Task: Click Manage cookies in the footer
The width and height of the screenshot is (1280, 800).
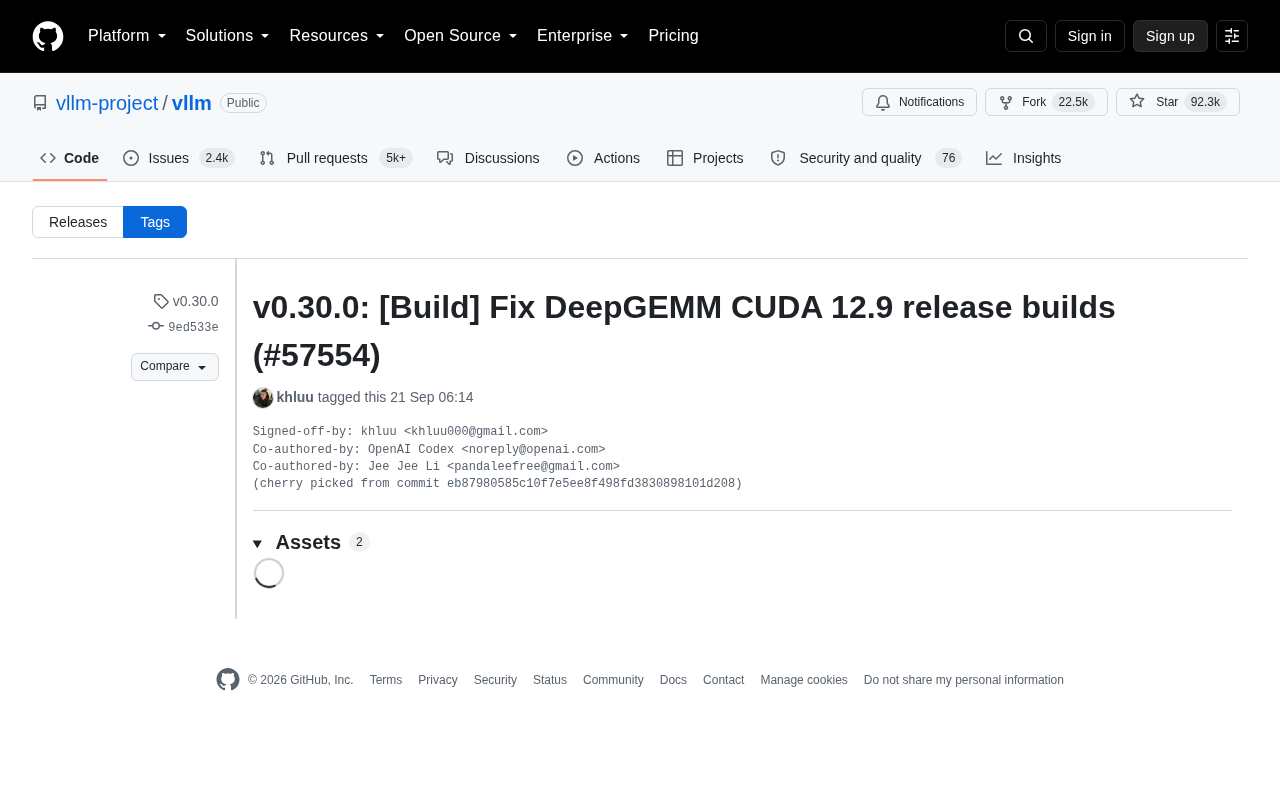Action: pyautogui.click(x=804, y=680)
